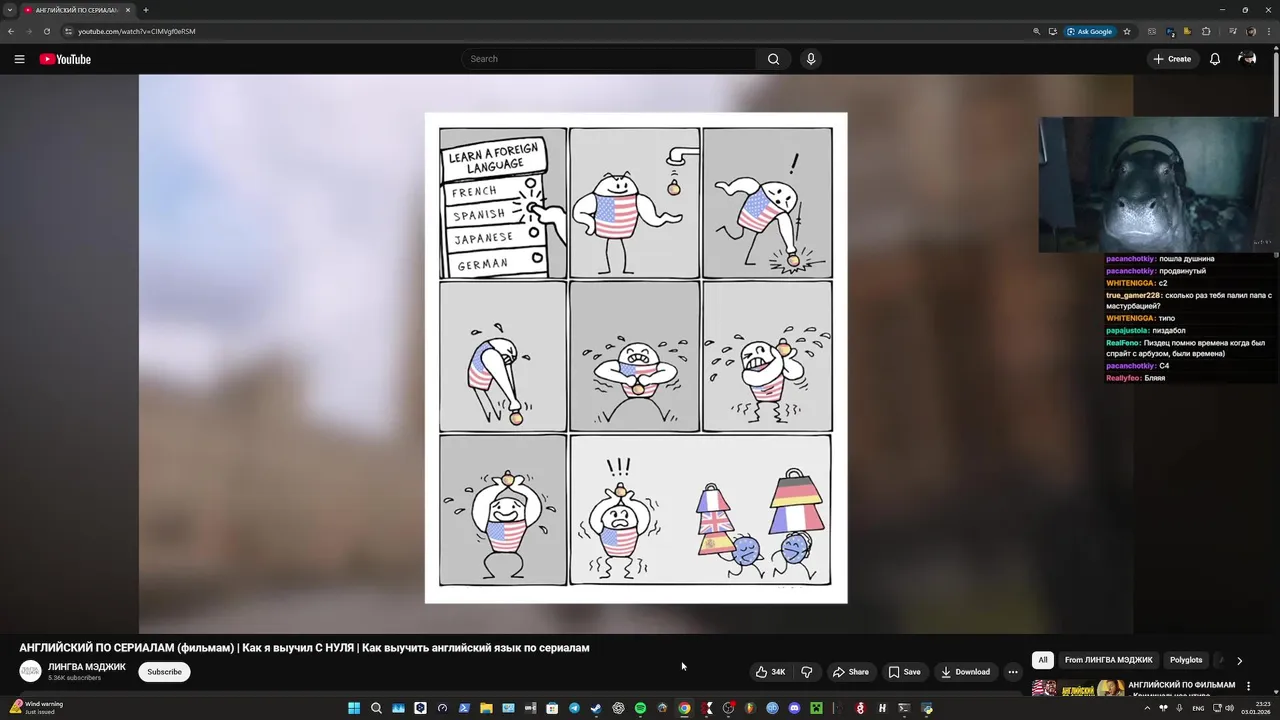Open Chrome profile avatar in toolbar
This screenshot has width=1280, height=720.
point(1251,31)
